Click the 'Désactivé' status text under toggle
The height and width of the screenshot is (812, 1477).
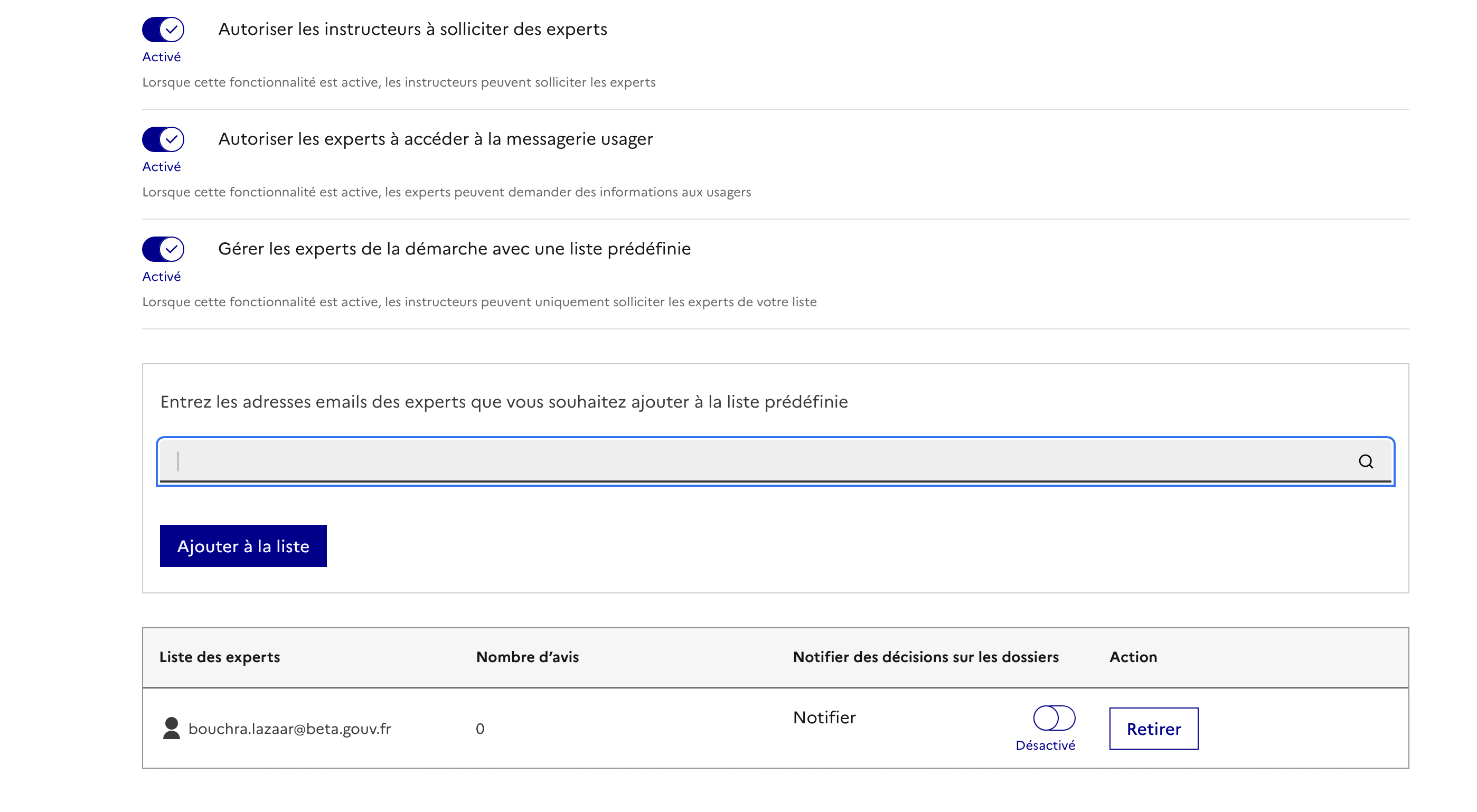click(x=1045, y=745)
